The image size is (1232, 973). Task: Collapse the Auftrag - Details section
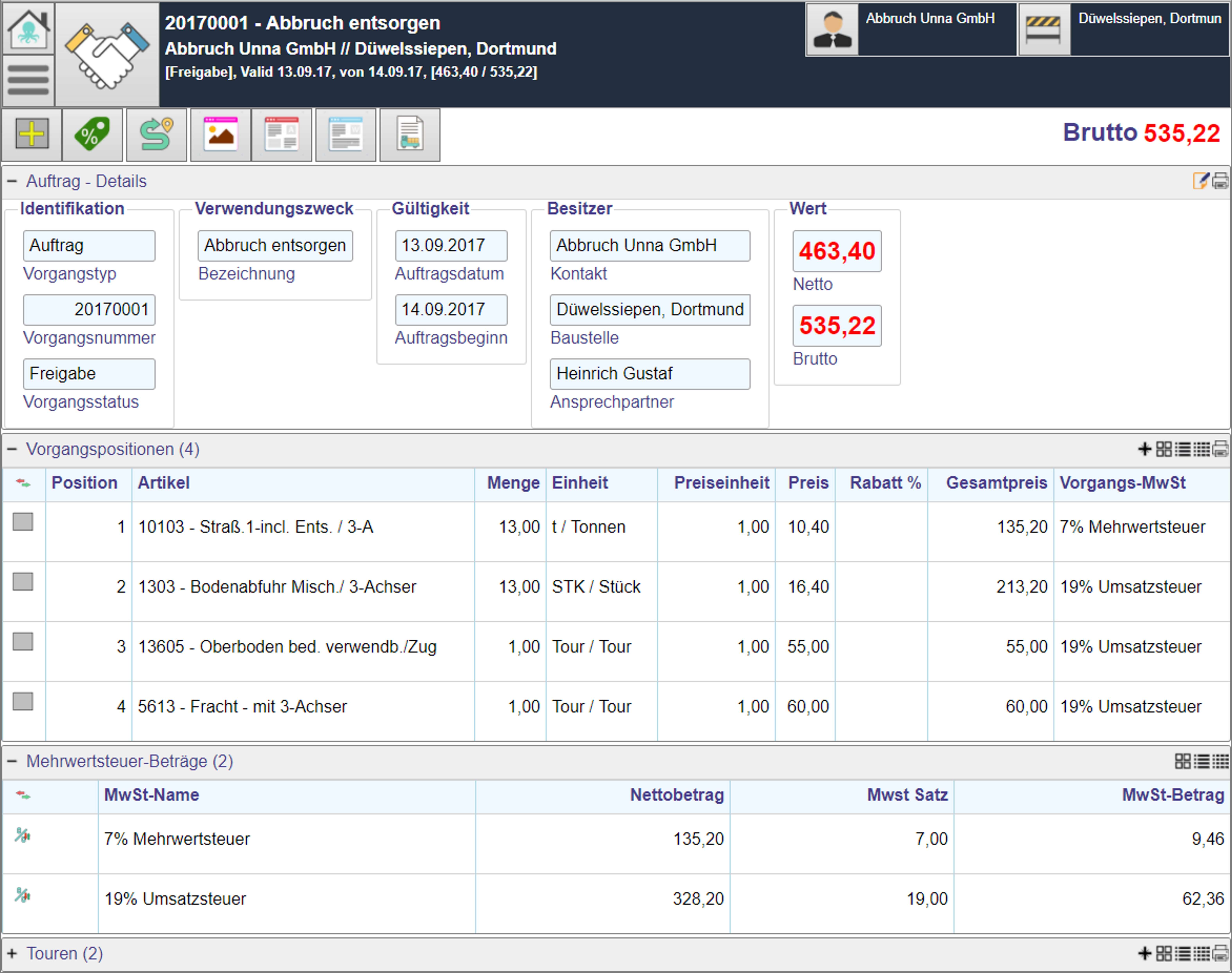coord(12,181)
